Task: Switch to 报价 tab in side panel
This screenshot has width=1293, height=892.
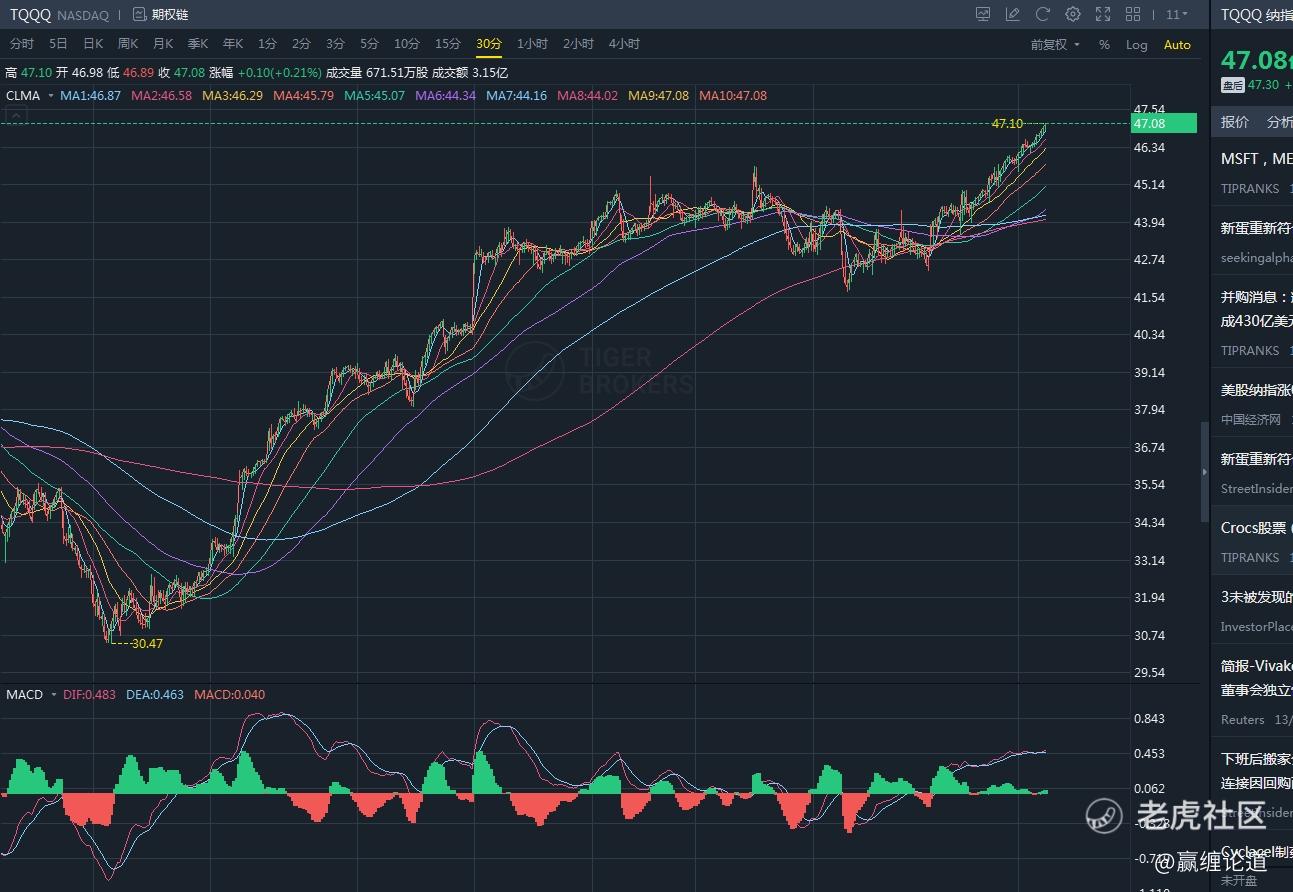Action: coord(1235,122)
